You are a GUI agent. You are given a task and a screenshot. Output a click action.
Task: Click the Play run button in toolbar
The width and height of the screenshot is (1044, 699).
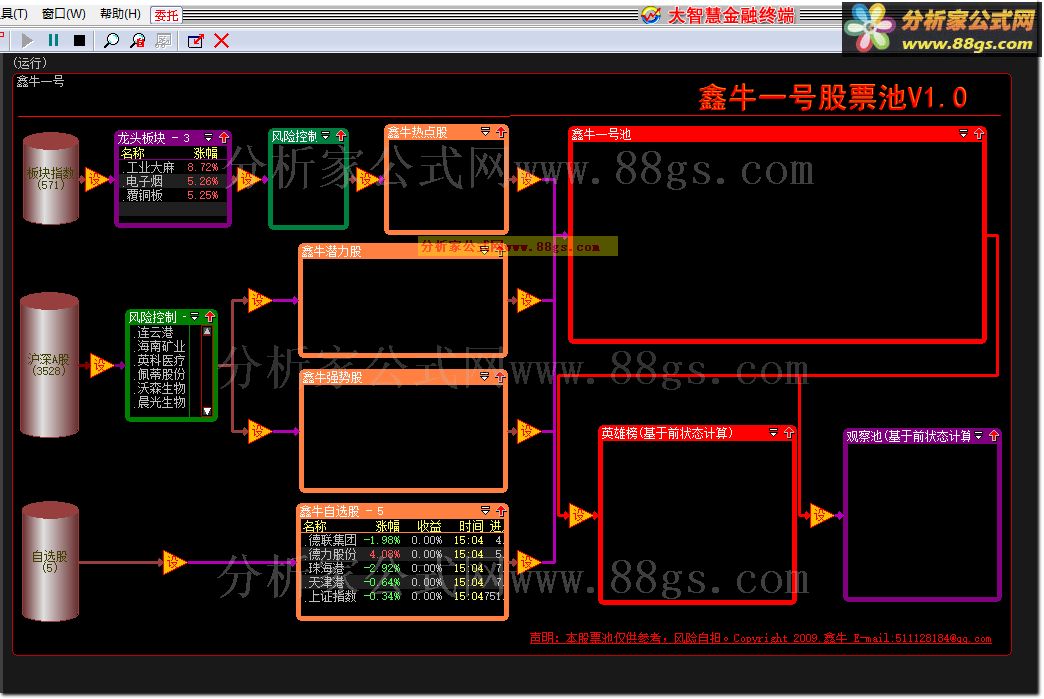27,41
